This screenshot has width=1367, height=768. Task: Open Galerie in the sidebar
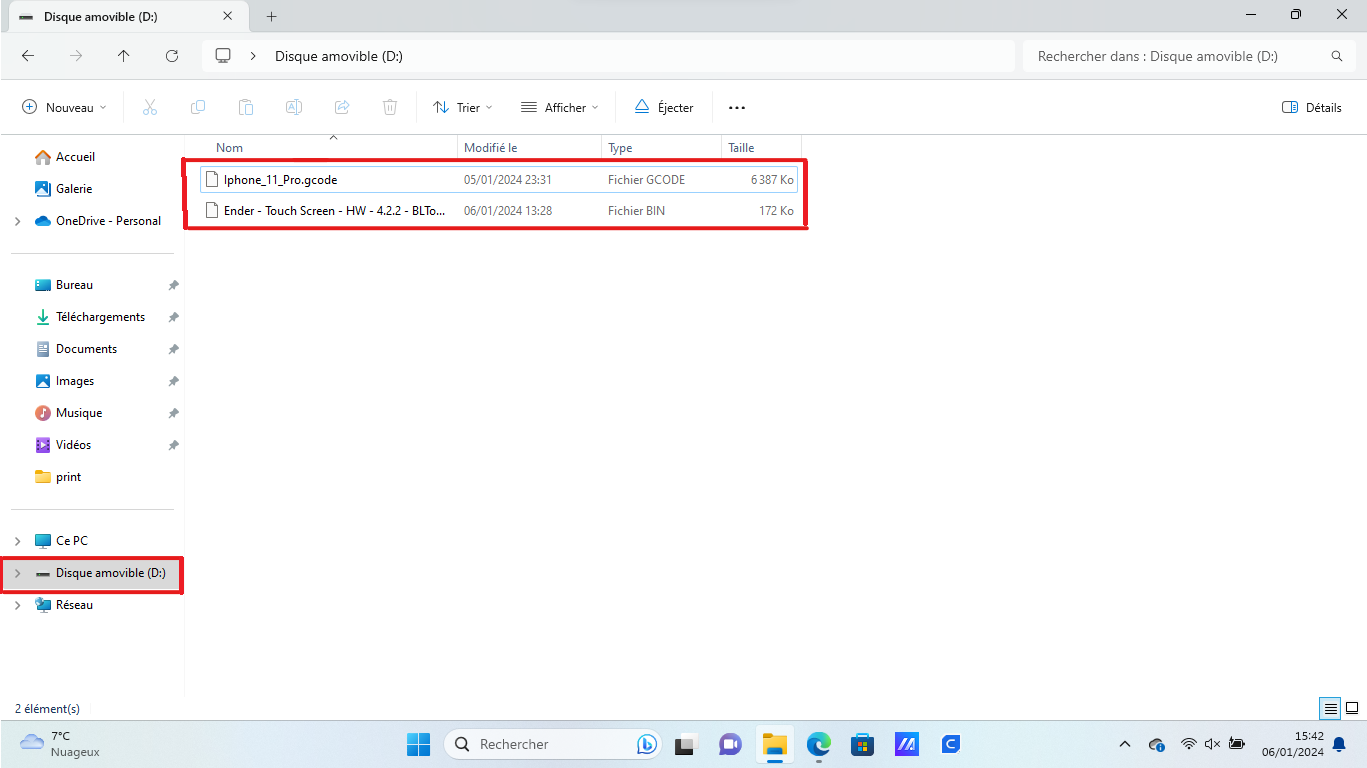(74, 189)
